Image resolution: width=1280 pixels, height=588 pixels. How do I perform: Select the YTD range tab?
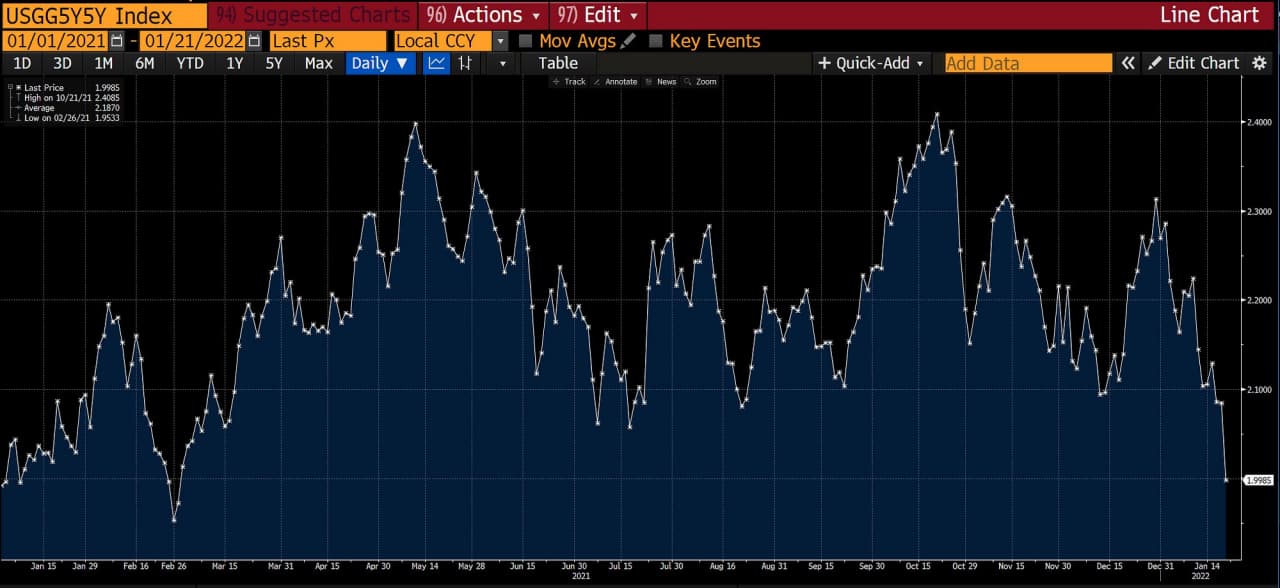point(190,63)
